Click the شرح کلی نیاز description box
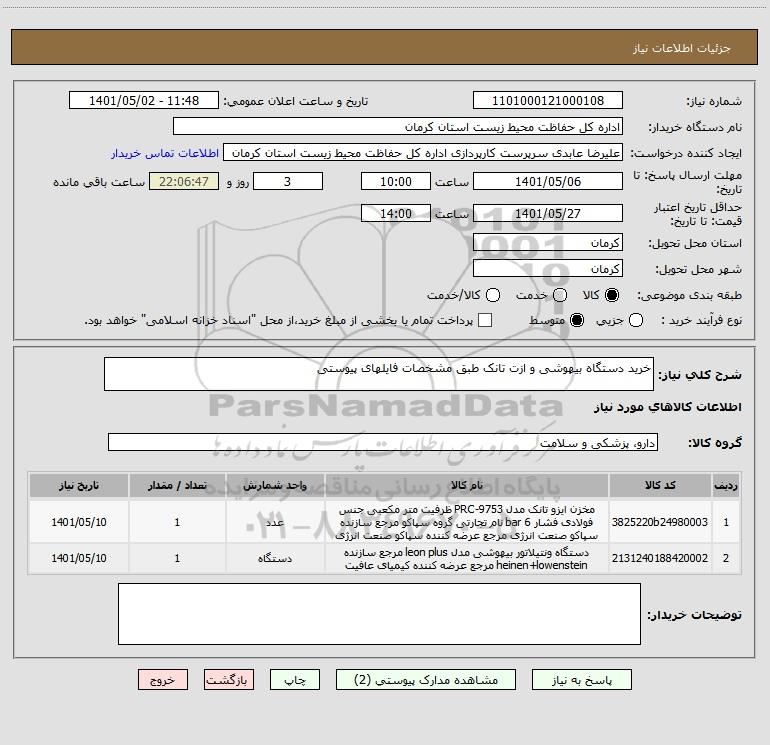Screen dimensions: 770x745 coord(379,374)
